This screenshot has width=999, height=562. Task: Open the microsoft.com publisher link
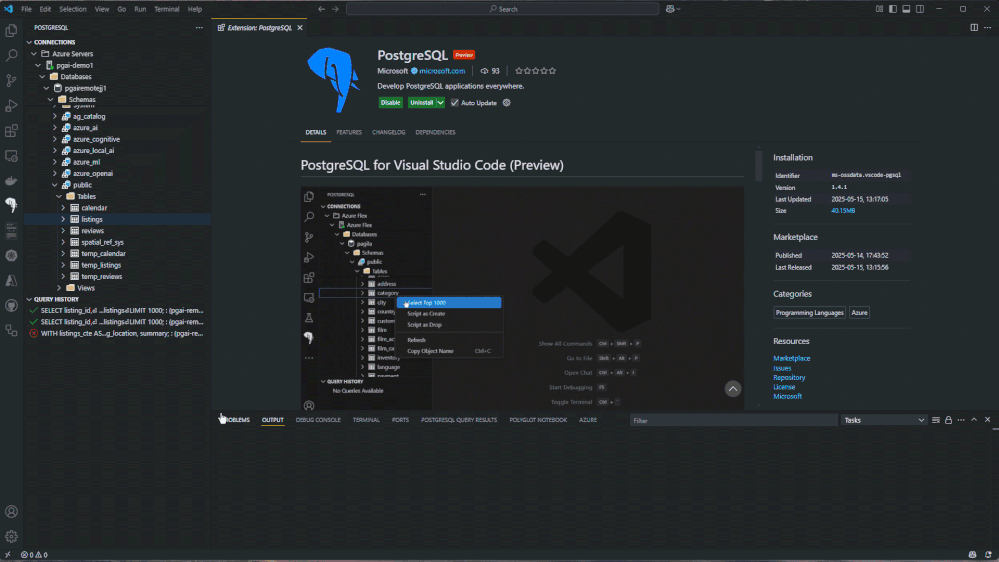(x=442, y=71)
